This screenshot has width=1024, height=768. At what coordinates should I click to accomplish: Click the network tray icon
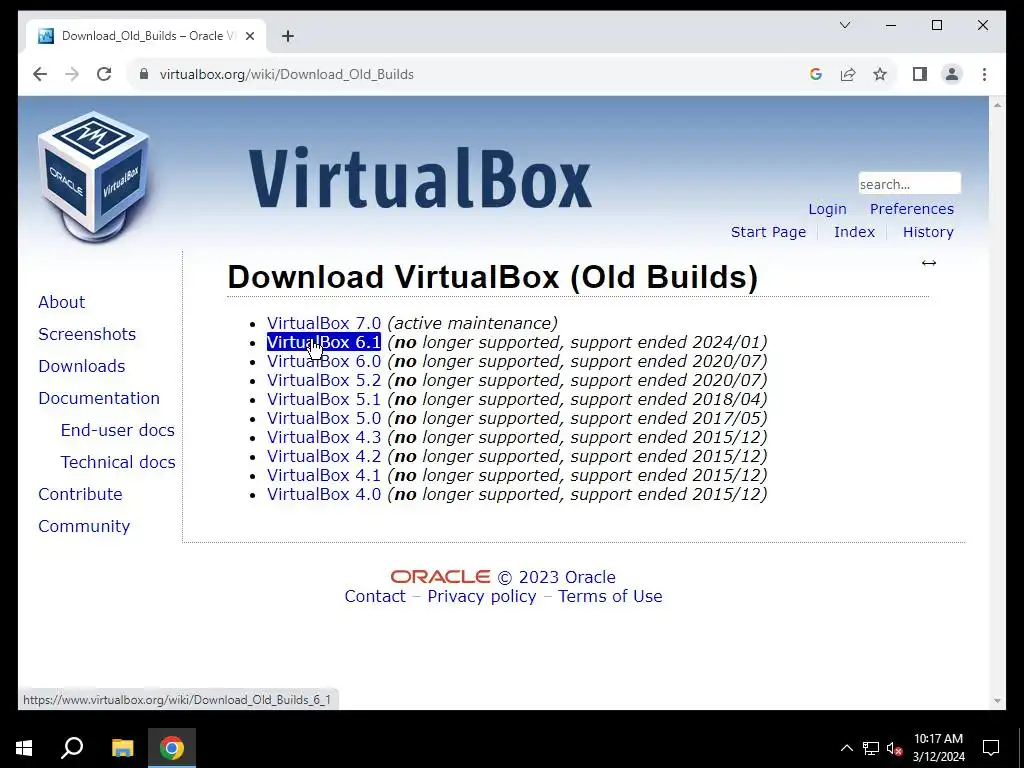tap(871, 748)
